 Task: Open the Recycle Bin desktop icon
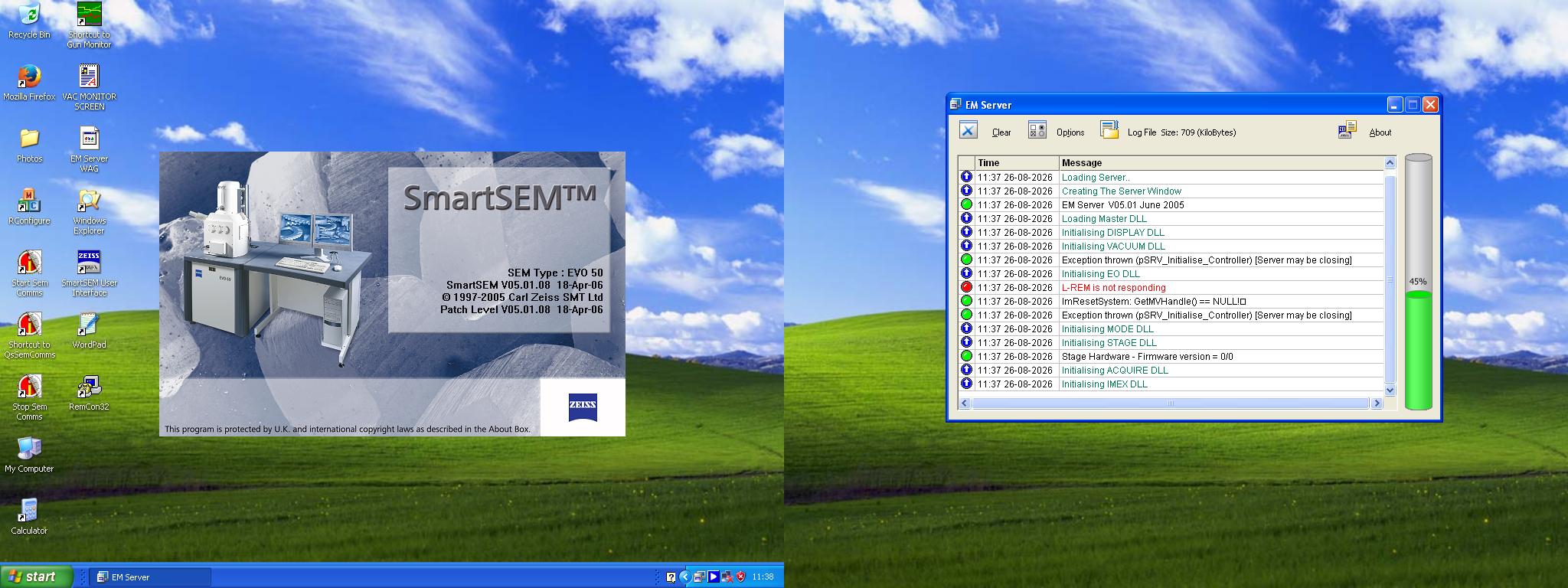[29, 20]
